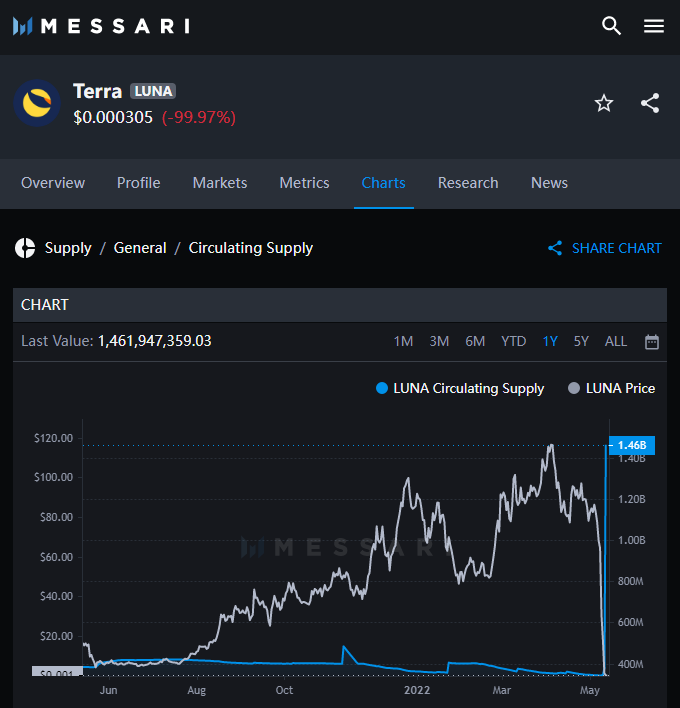The width and height of the screenshot is (680, 708).
Task: Click the Messari logo
Action: [x=100, y=26]
